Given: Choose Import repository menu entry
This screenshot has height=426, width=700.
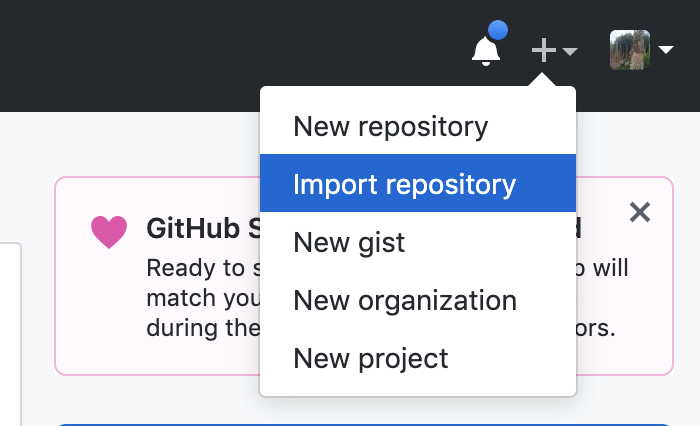Looking at the screenshot, I should point(404,184).
